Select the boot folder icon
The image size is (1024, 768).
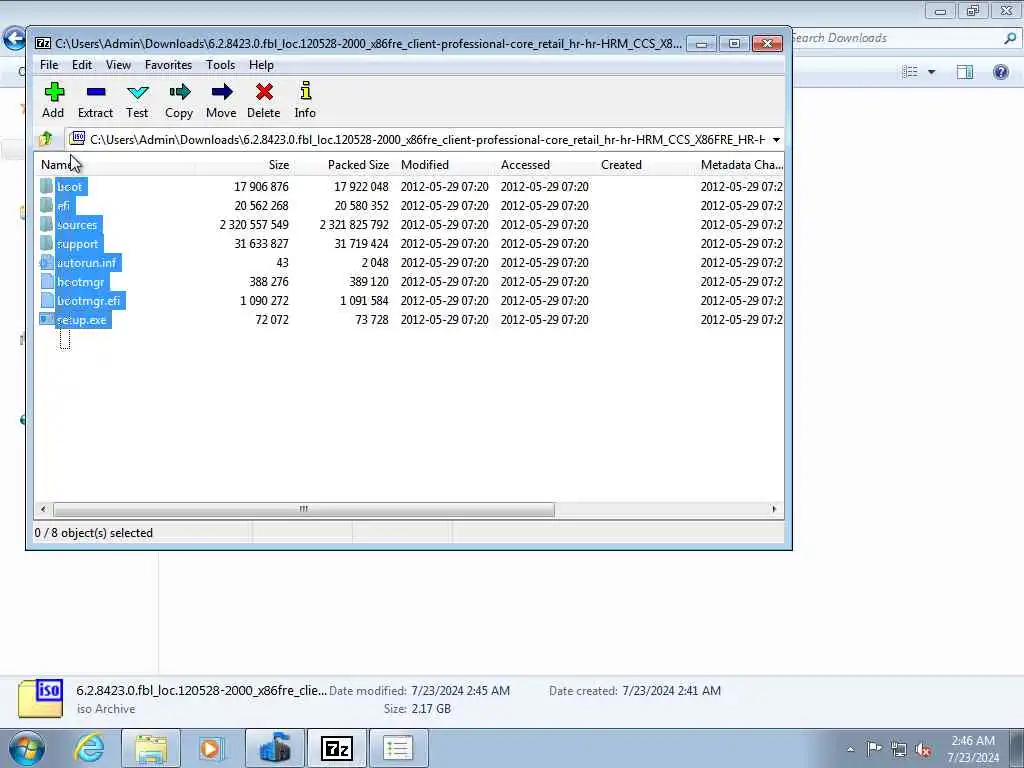pos(46,186)
